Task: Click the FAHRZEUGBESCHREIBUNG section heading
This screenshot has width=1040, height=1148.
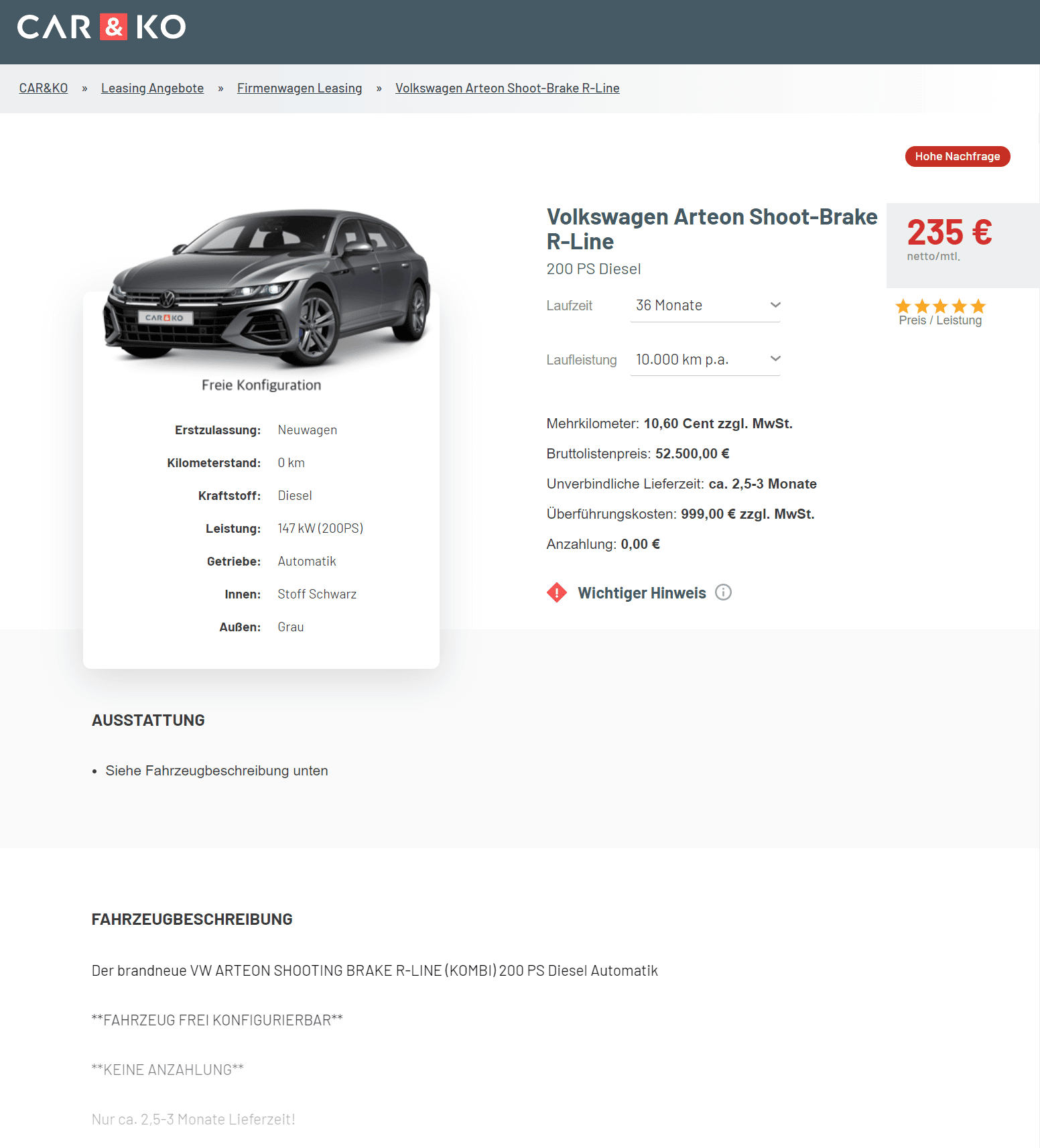Action: pos(192,919)
